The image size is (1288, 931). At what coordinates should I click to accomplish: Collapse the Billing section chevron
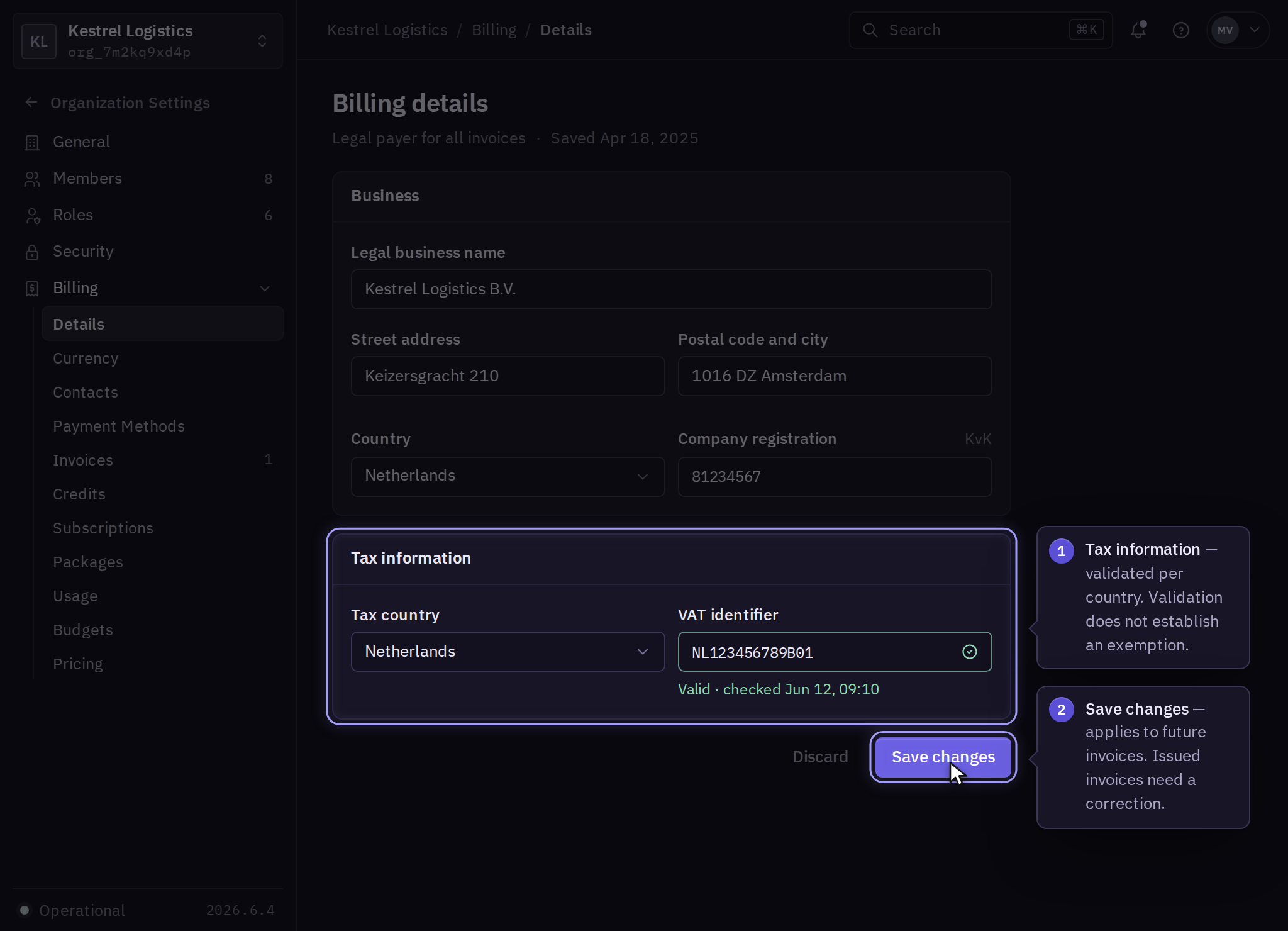coord(265,288)
